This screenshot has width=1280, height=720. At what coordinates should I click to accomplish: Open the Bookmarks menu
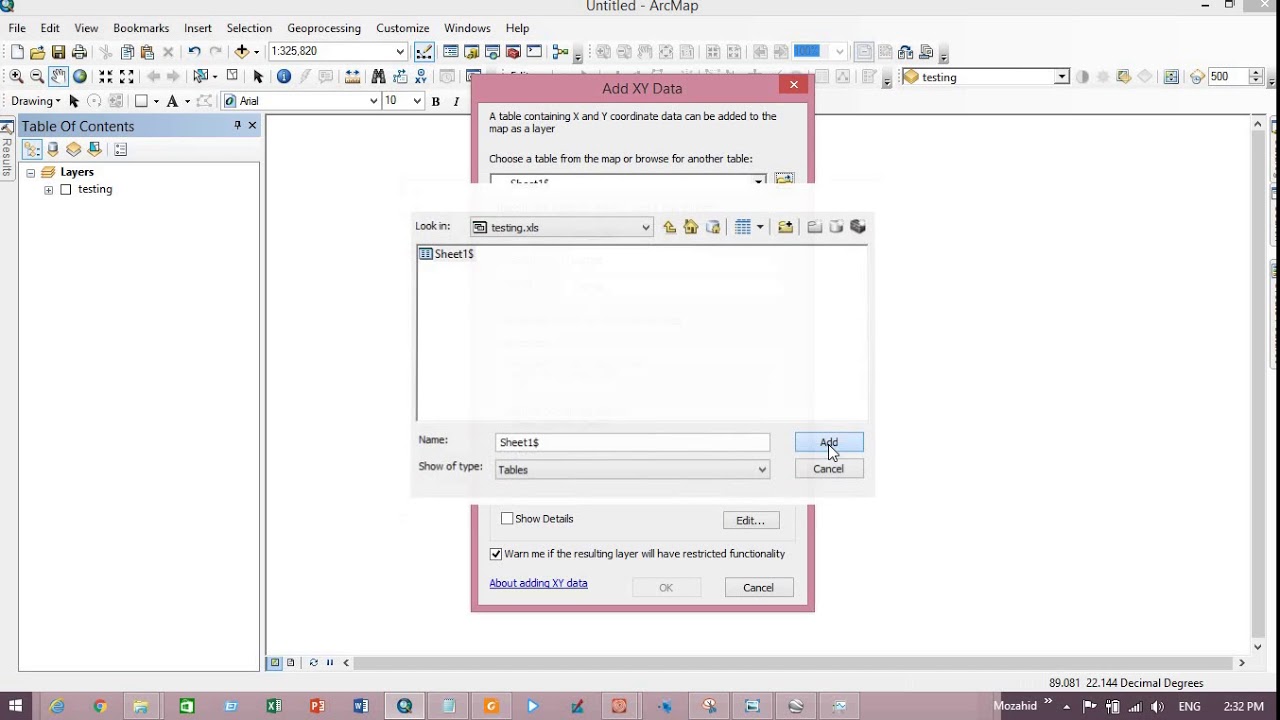[x=141, y=28]
